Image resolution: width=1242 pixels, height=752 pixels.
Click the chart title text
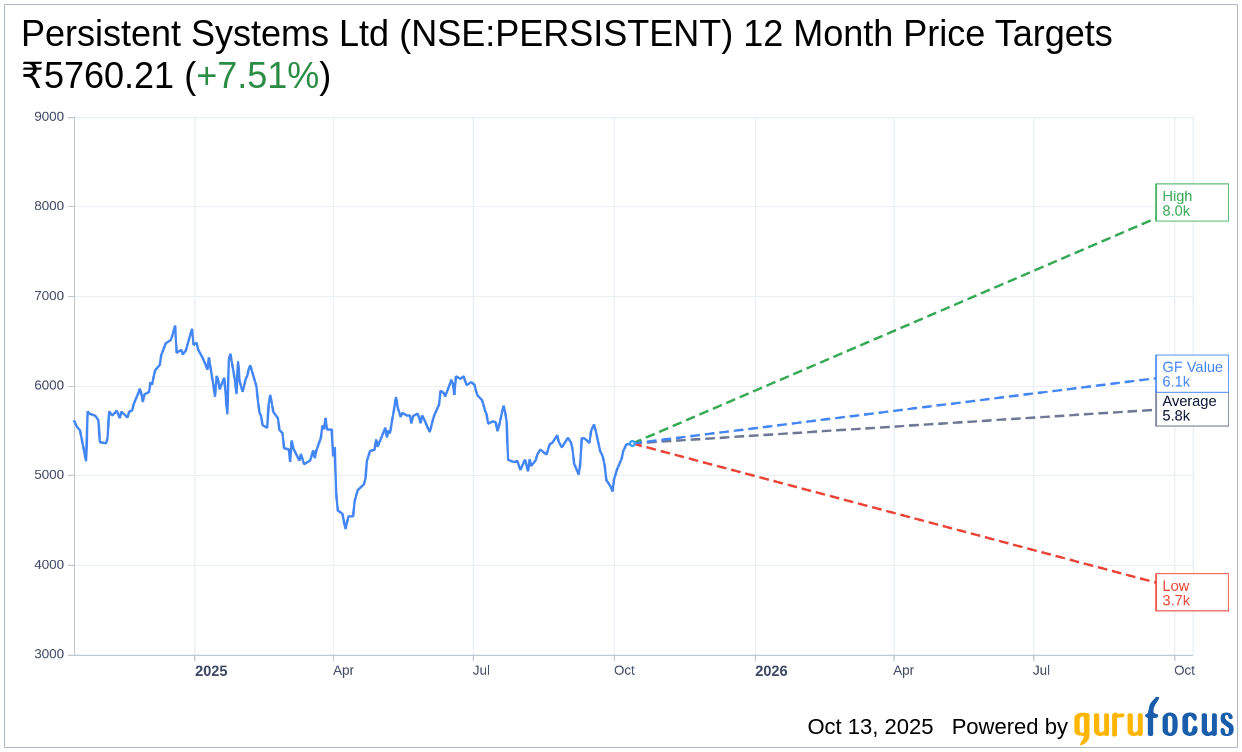pos(566,34)
